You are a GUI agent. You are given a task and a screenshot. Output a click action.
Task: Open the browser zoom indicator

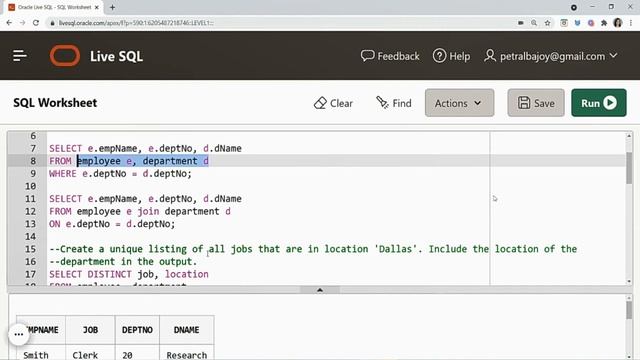tap(534, 23)
